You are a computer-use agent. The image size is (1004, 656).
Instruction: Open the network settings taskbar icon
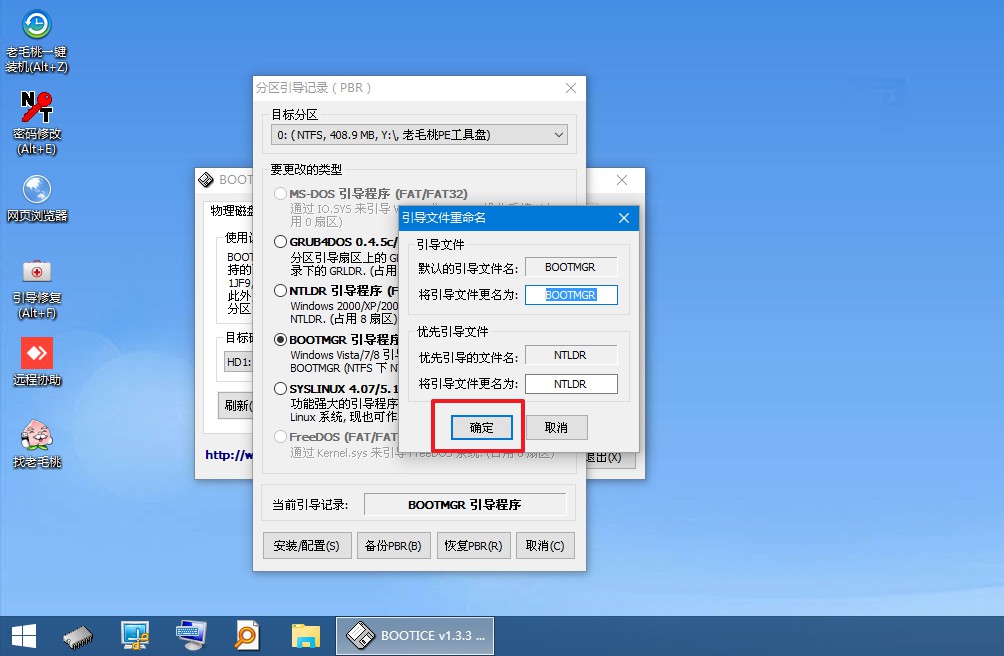[x=134, y=636]
